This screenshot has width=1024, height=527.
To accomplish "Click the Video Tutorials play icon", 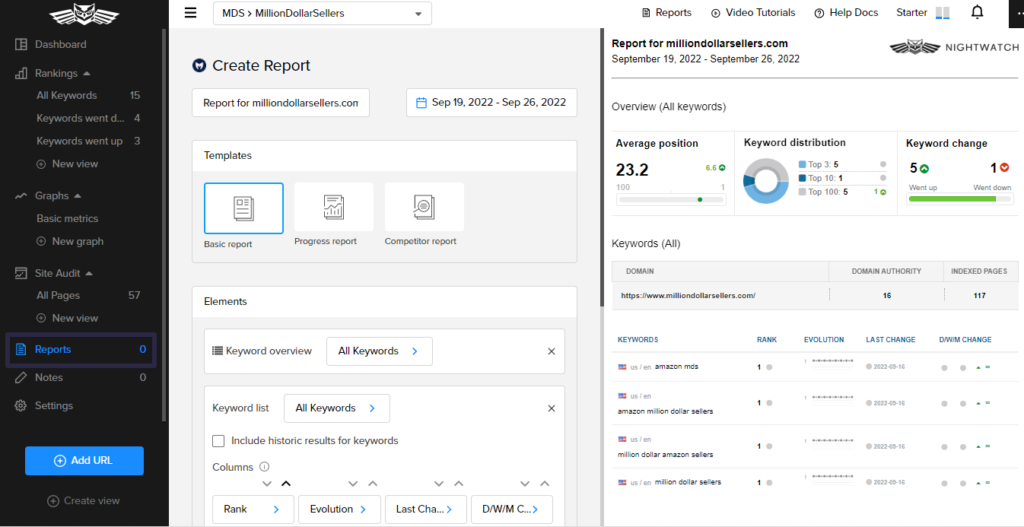I will pyautogui.click(x=716, y=12).
